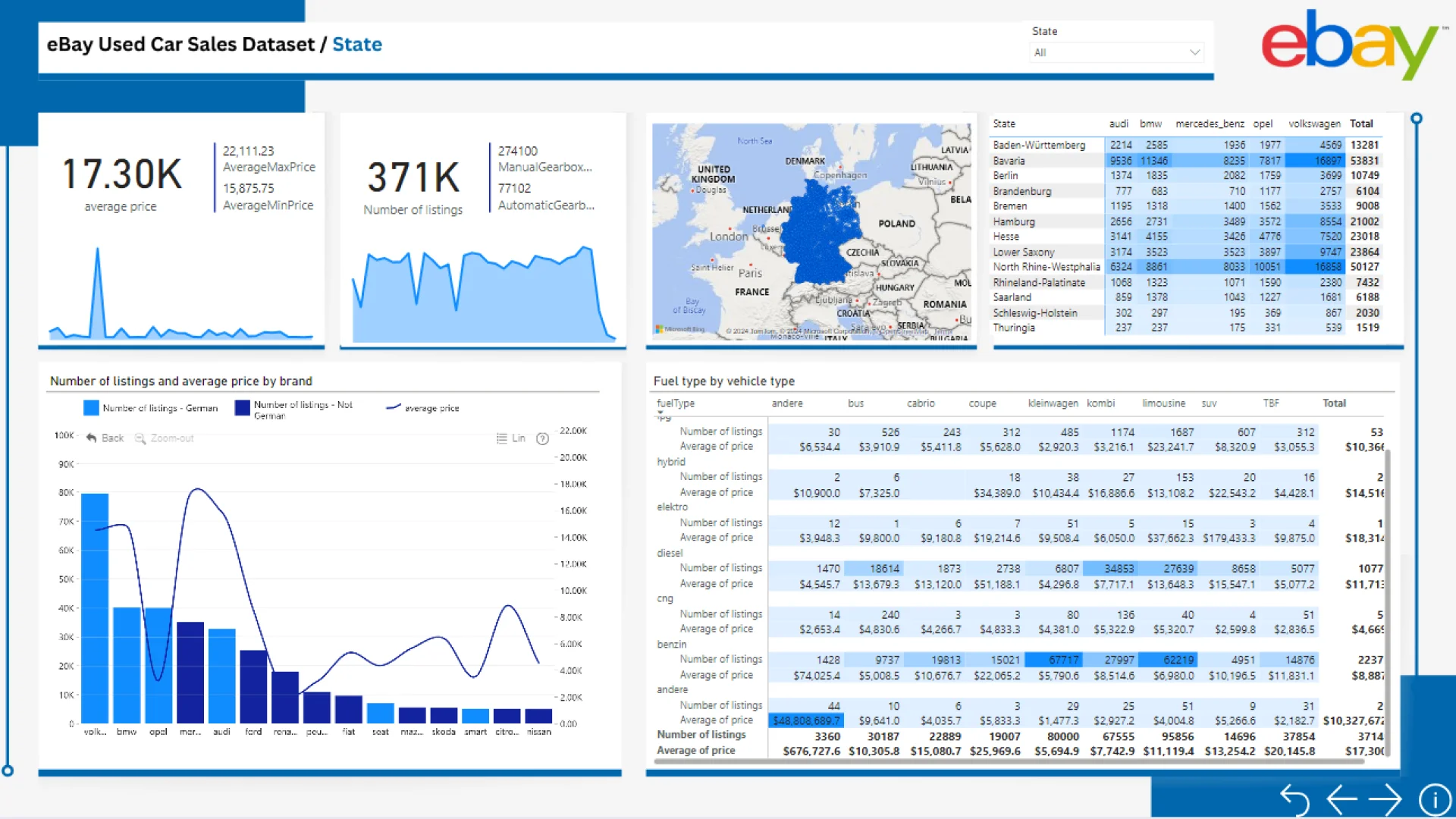Click the fuel table horizontal scrollbar
This screenshot has height=819, width=1456.
tap(1007, 761)
